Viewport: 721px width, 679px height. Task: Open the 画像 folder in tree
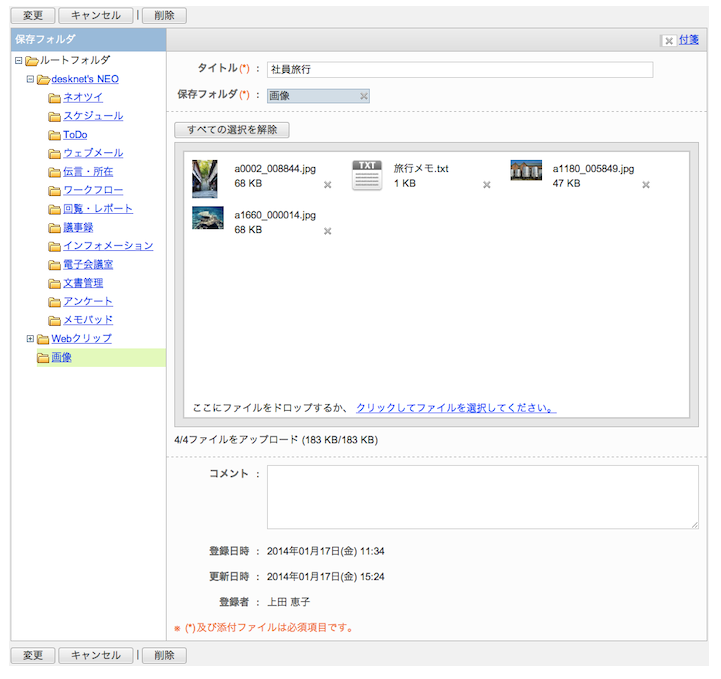(x=62, y=357)
